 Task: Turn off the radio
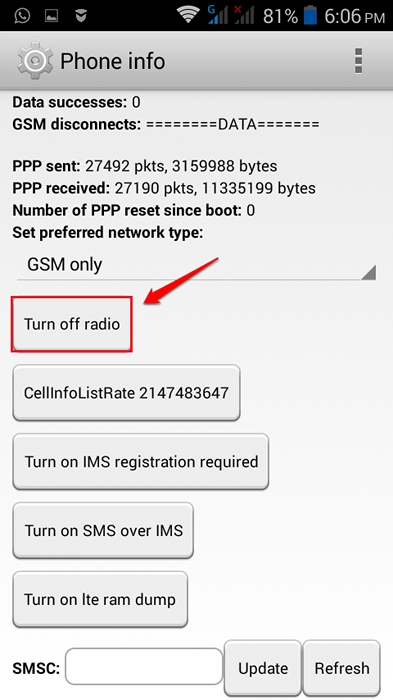click(72, 324)
